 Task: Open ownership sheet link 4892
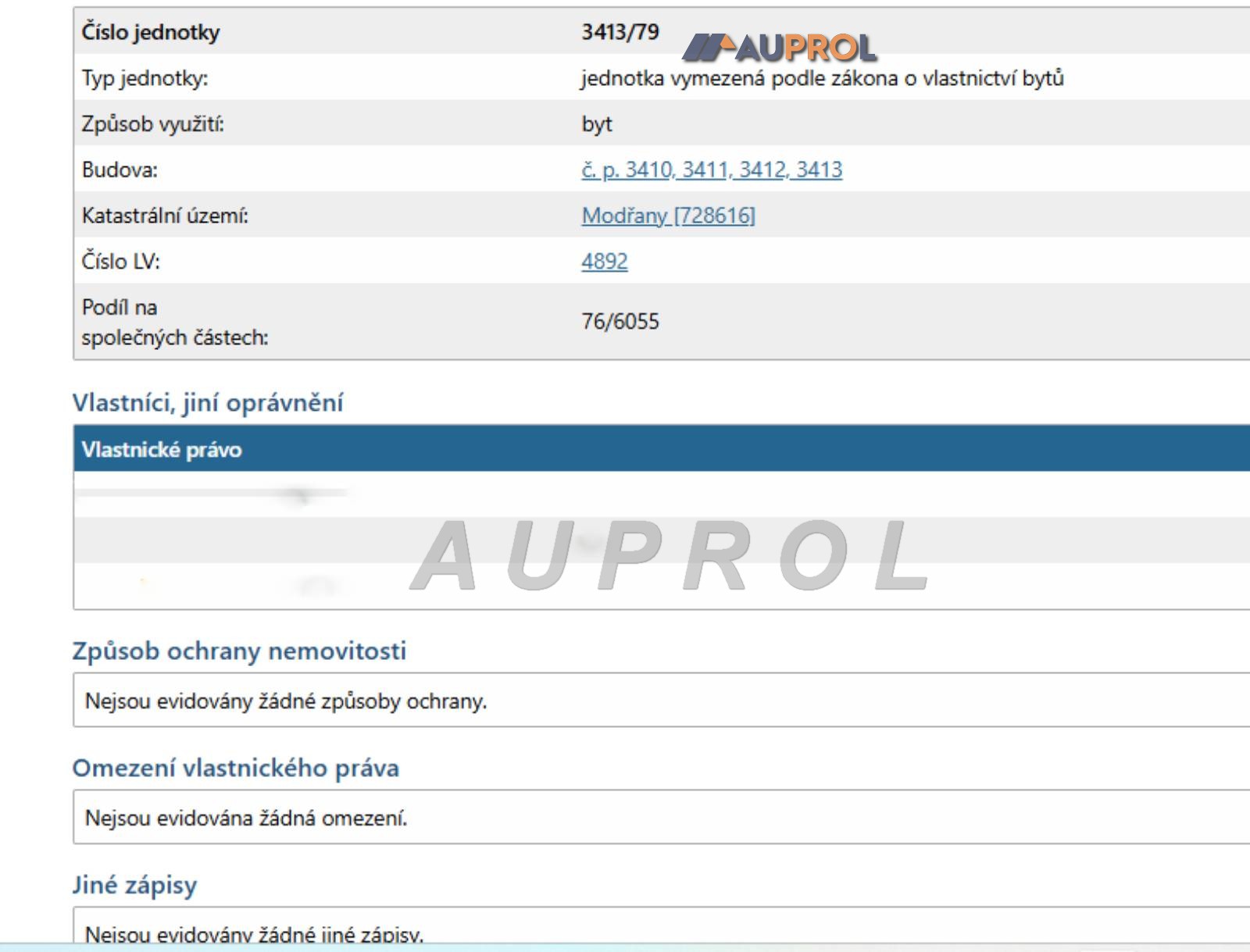604,261
